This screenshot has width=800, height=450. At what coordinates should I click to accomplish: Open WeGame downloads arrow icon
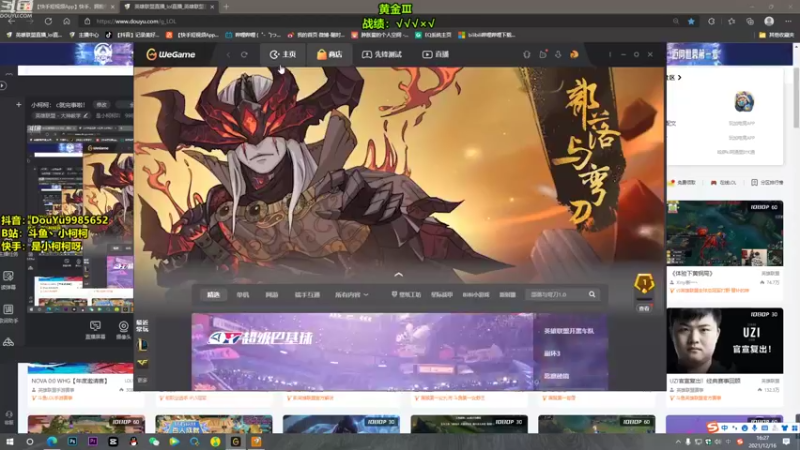click(558, 54)
